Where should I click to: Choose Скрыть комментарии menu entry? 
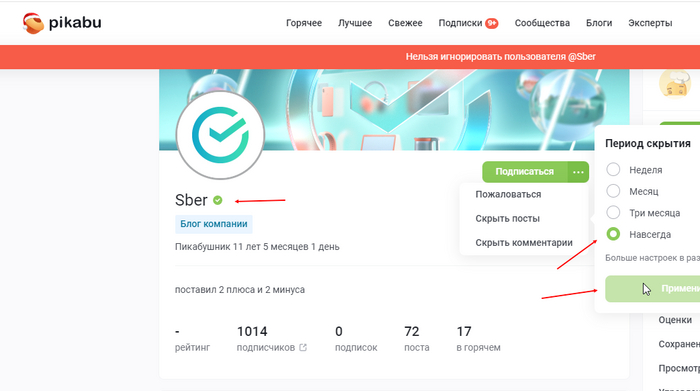point(524,242)
